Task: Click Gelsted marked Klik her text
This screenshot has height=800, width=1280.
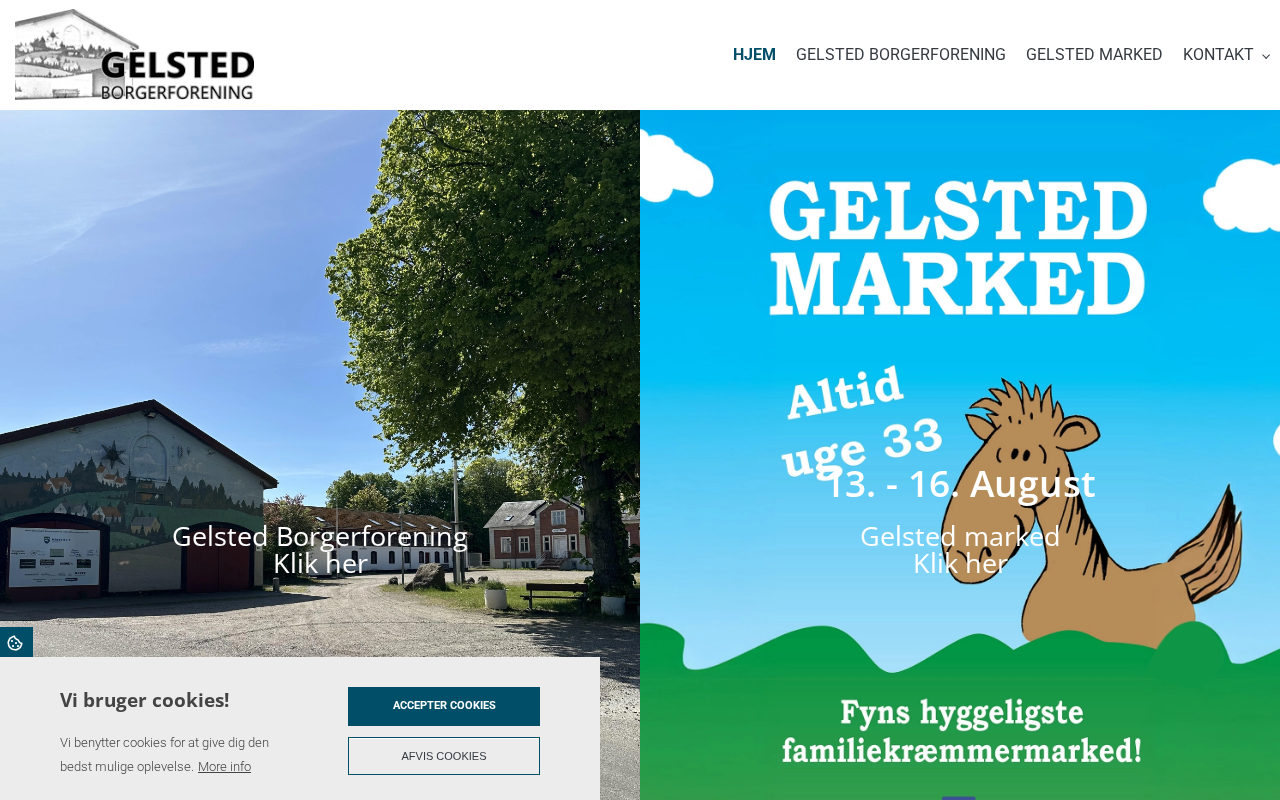Action: click(960, 550)
